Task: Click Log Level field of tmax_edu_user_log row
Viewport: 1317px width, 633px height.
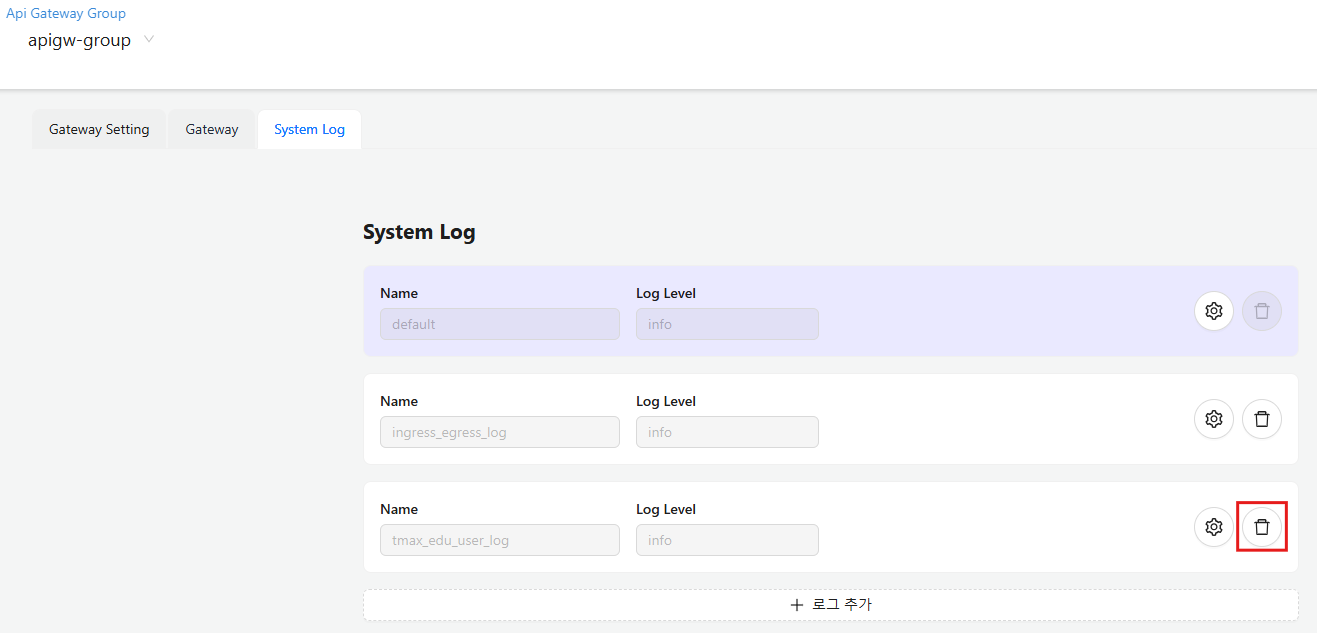Action: tap(727, 540)
